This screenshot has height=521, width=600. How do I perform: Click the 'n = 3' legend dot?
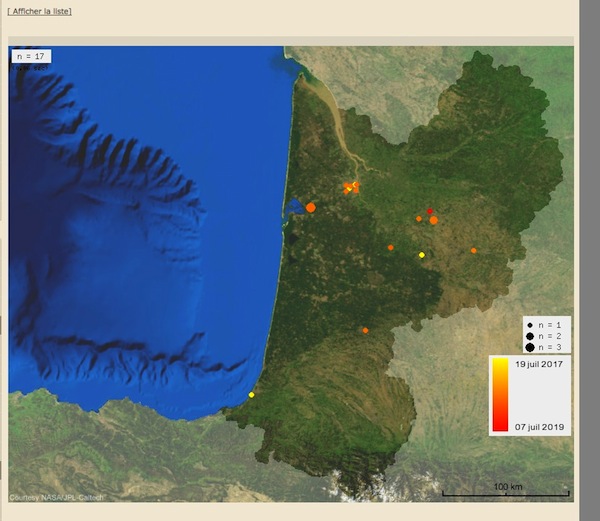click(529, 347)
